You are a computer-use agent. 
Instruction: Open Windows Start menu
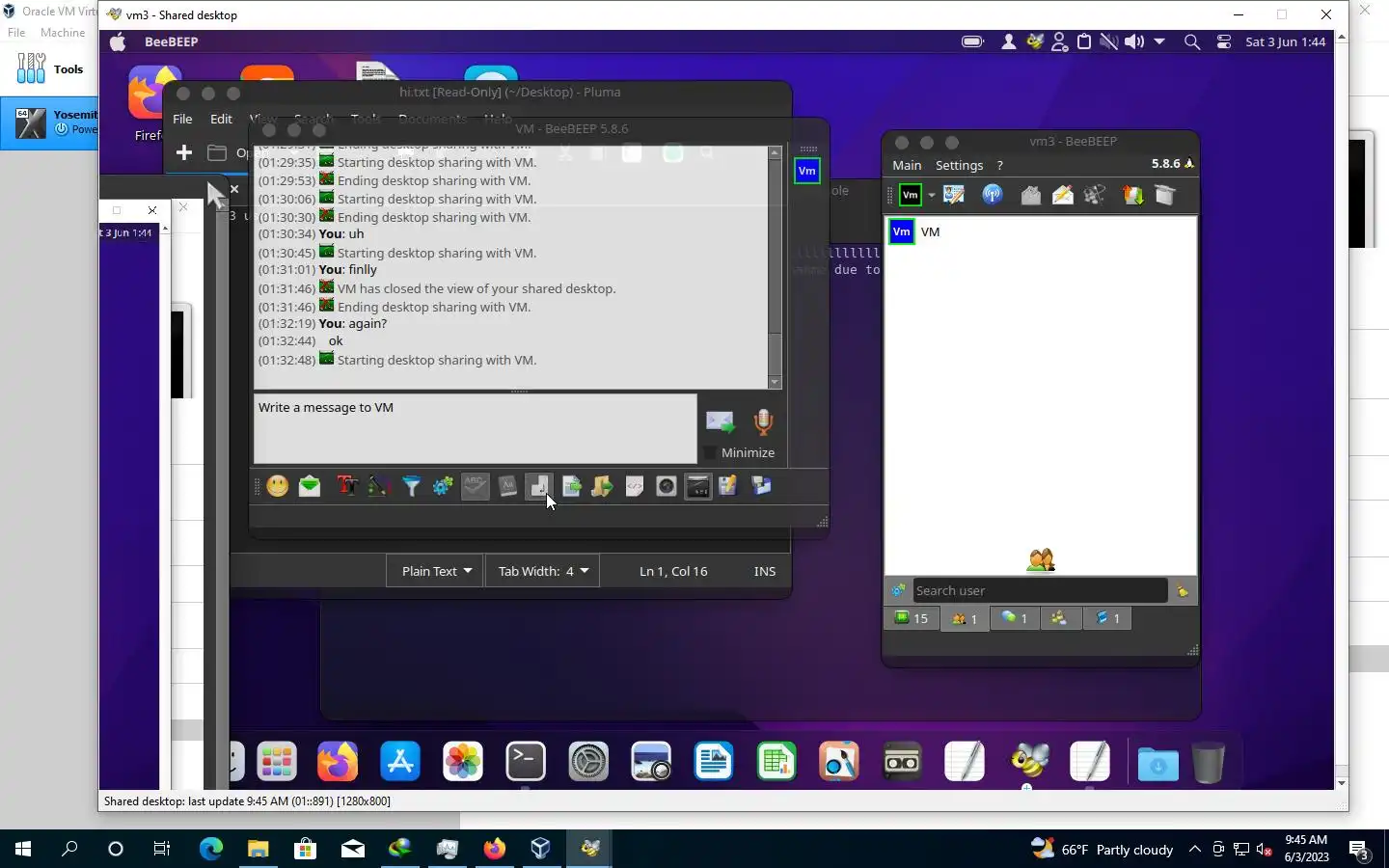(23, 849)
